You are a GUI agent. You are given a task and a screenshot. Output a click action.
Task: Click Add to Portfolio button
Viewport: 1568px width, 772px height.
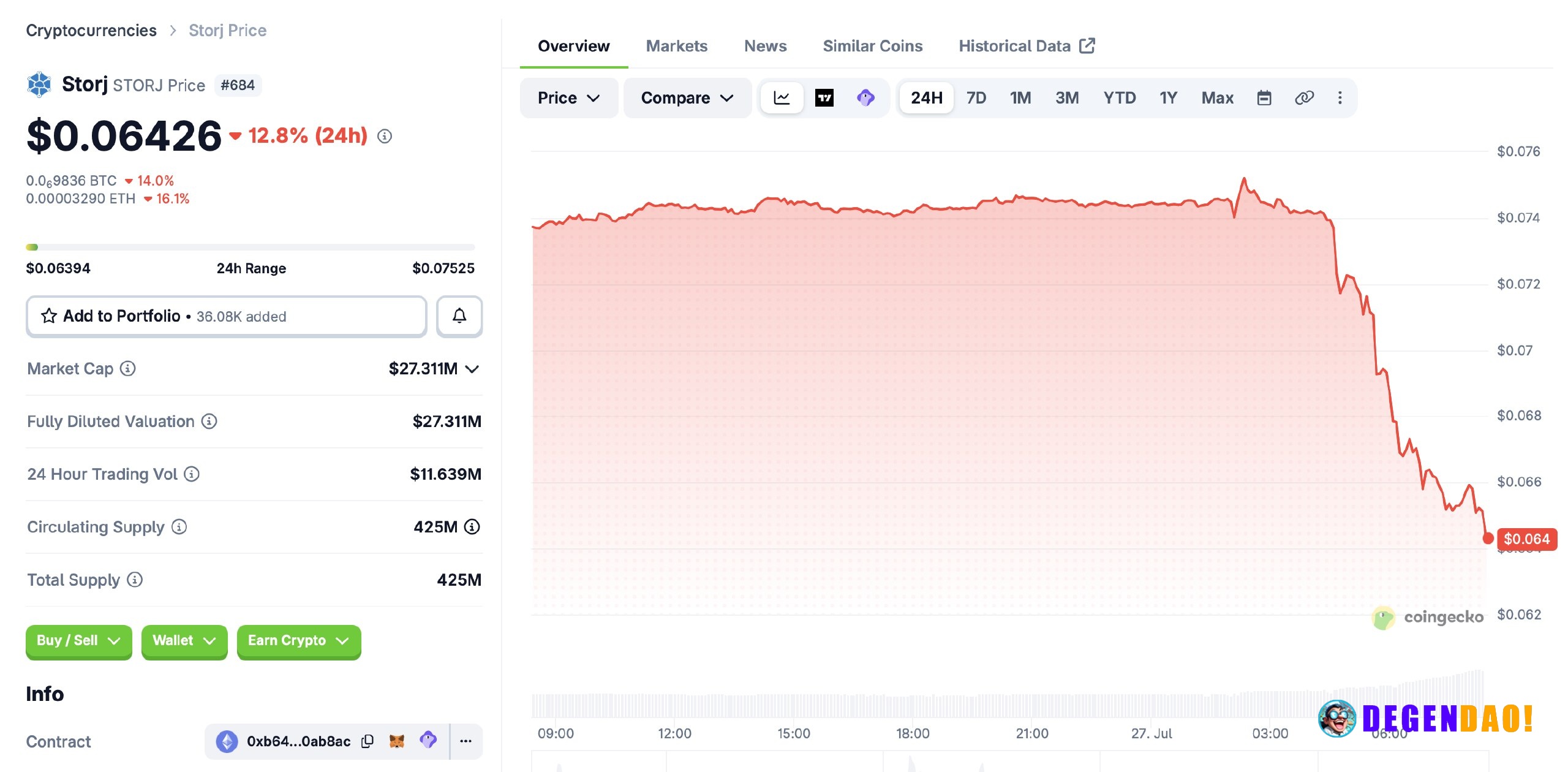click(x=227, y=316)
